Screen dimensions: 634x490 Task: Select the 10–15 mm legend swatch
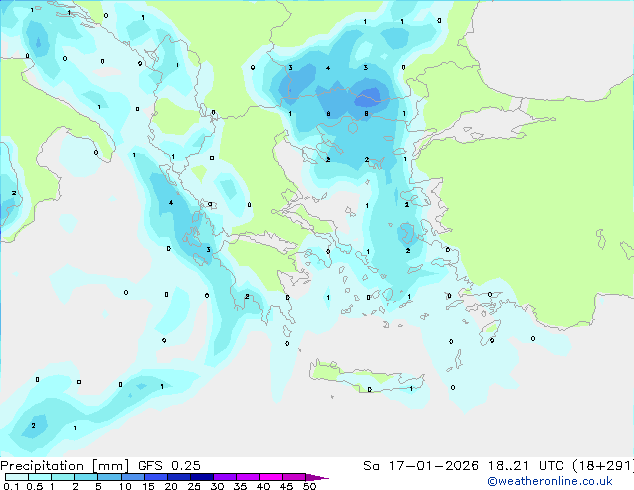click(x=132, y=477)
